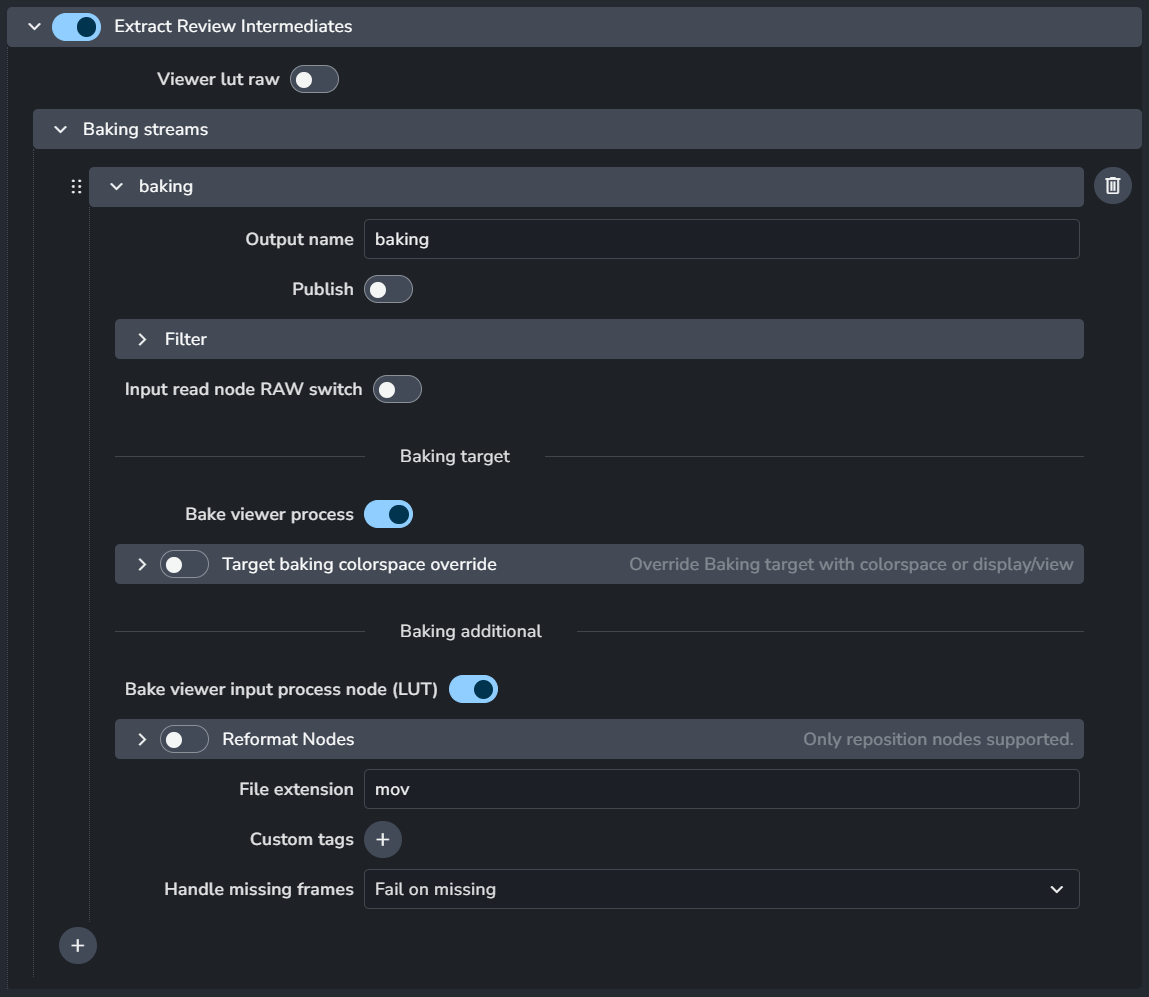Add a new baking stream
Viewport: 1149px width, 997px height.
point(78,945)
